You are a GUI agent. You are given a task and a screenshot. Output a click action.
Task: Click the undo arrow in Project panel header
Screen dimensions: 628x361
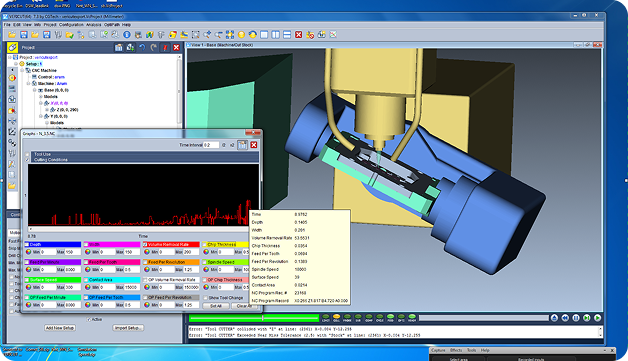(142, 47)
